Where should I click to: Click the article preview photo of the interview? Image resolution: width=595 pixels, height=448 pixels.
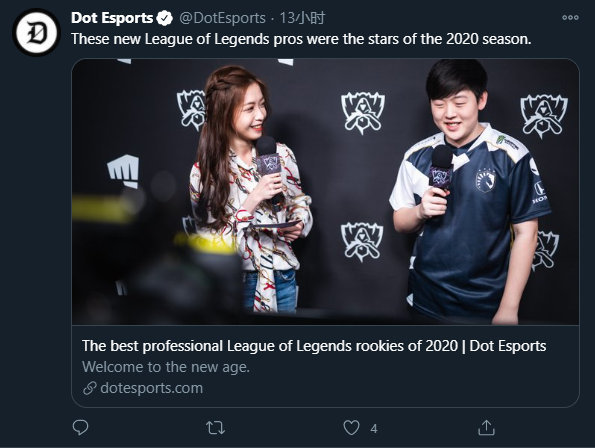(x=325, y=192)
